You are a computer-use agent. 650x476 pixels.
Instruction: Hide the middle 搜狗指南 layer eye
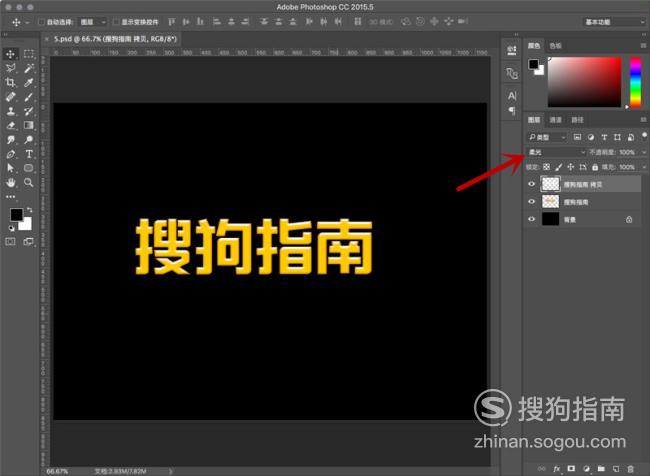coord(531,202)
